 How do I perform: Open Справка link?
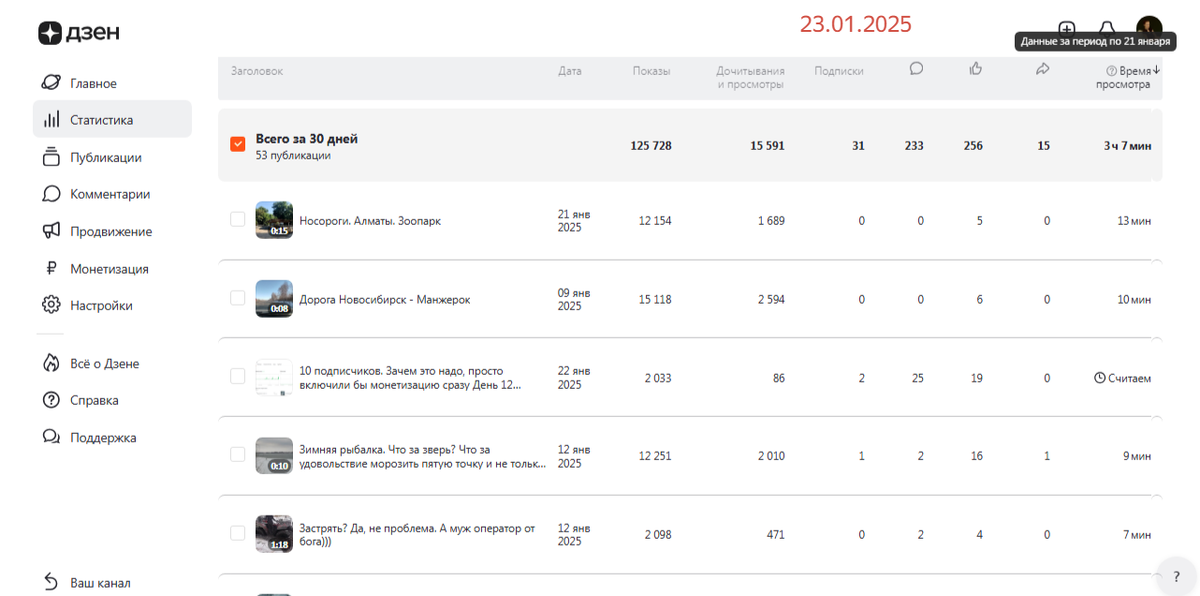click(x=112, y=400)
